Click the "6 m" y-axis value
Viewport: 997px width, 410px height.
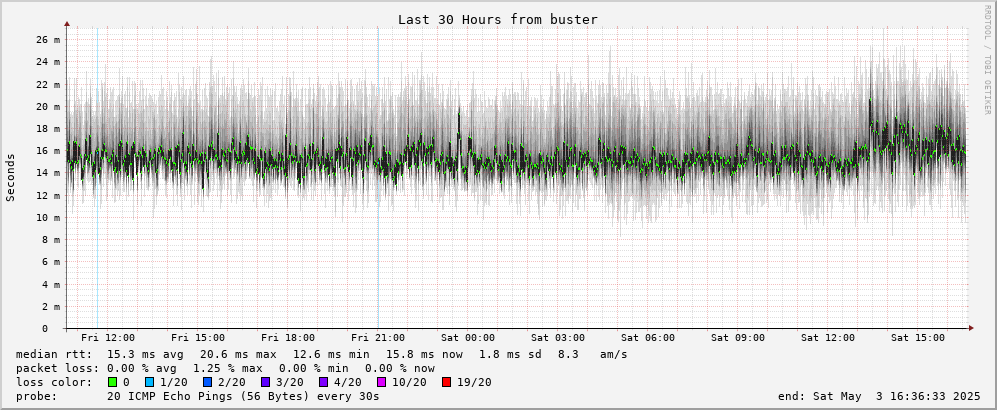[52, 262]
